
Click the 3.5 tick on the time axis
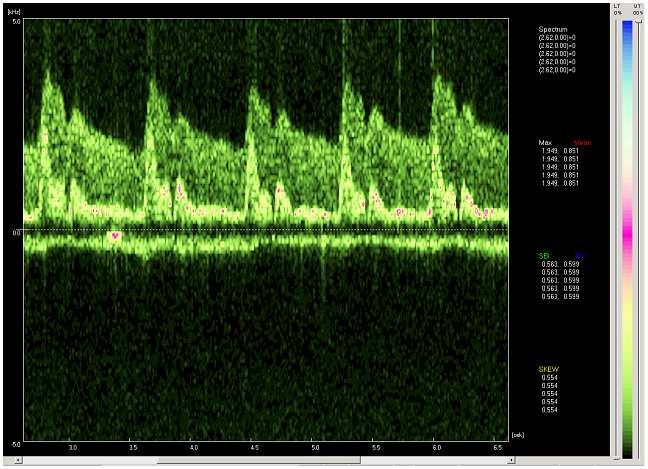(133, 448)
